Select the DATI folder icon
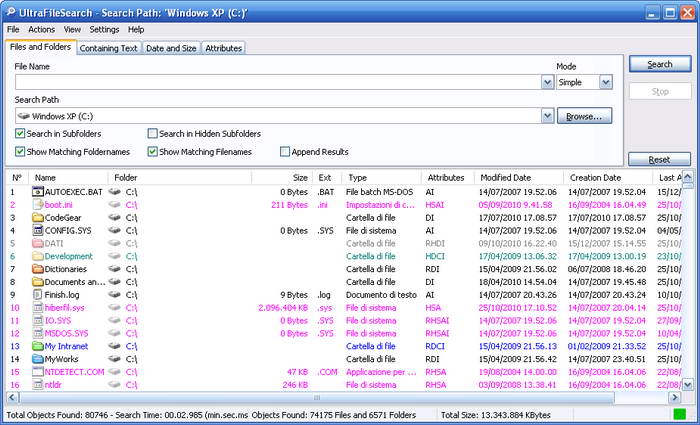Image resolution: width=700 pixels, height=425 pixels. [x=38, y=243]
